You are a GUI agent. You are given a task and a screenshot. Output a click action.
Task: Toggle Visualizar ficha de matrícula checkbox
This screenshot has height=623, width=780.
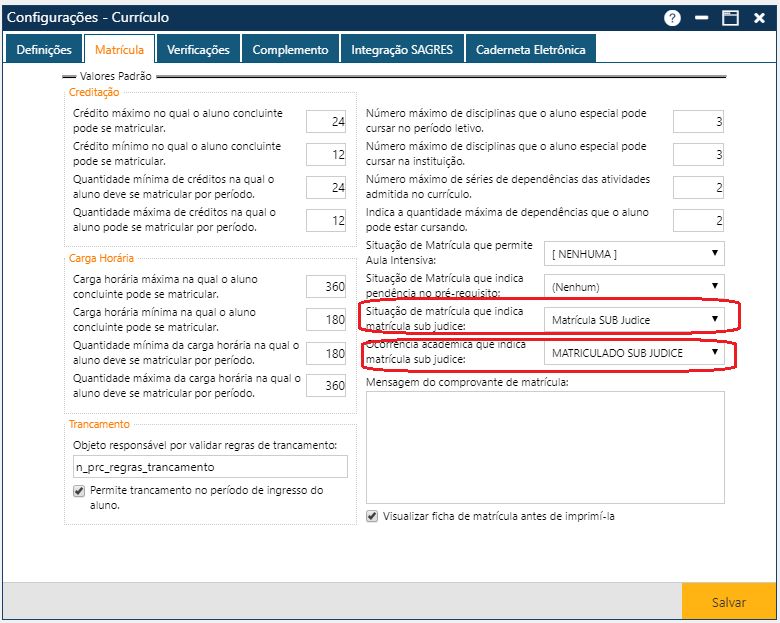pyautogui.click(x=372, y=516)
